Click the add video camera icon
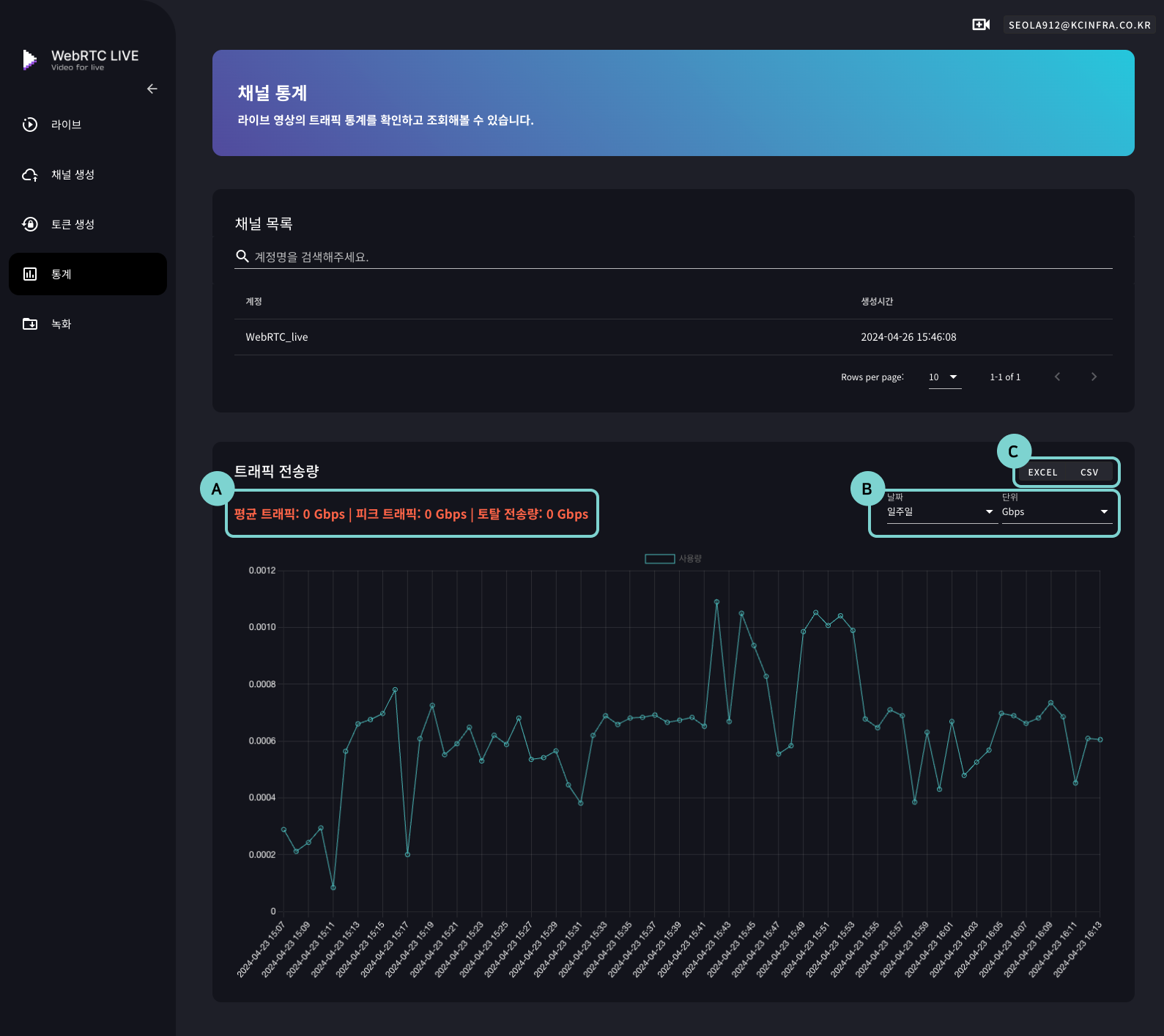This screenshot has height=1036, width=1164. (981, 25)
